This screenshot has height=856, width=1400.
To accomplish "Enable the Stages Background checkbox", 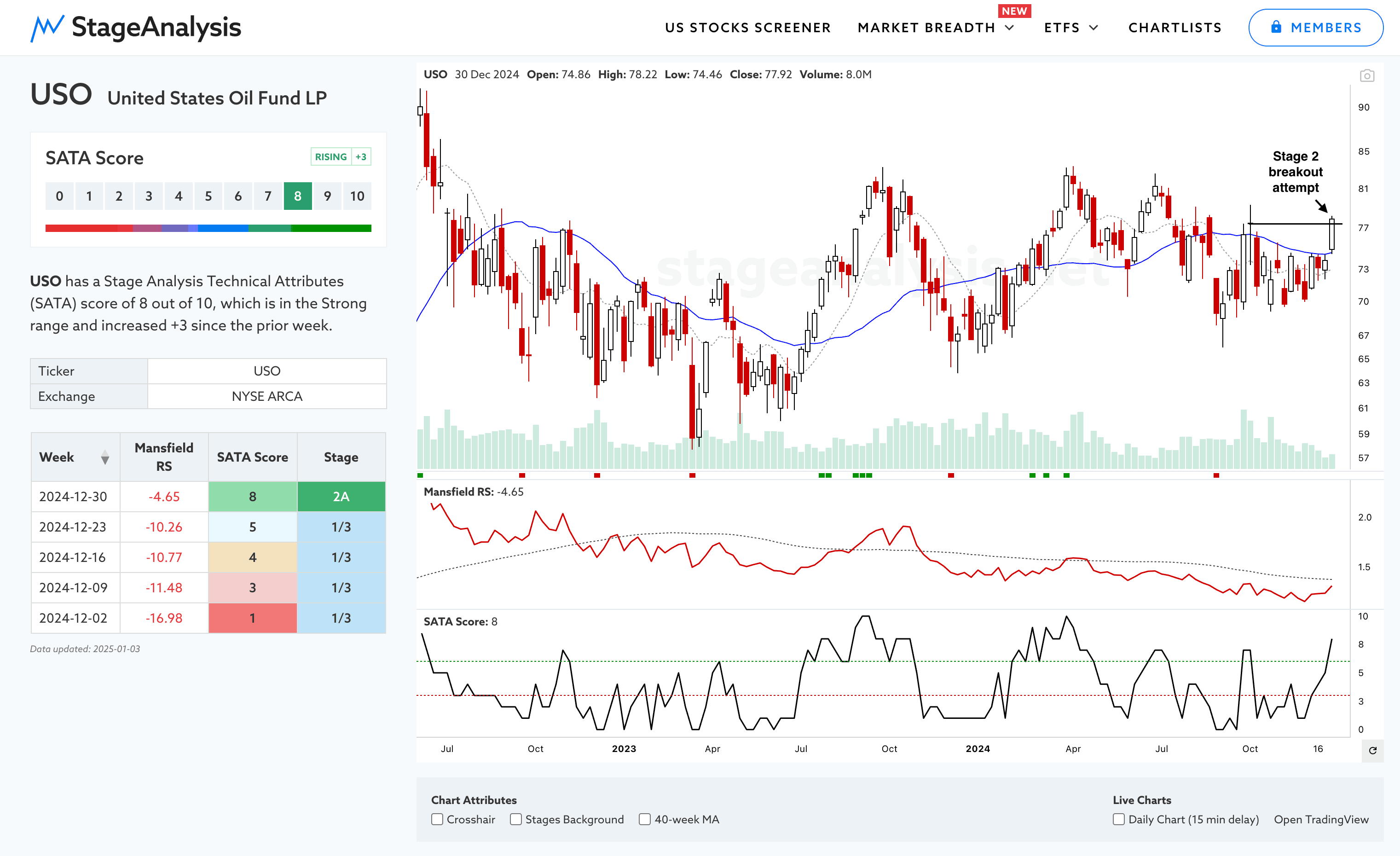I will (x=516, y=819).
